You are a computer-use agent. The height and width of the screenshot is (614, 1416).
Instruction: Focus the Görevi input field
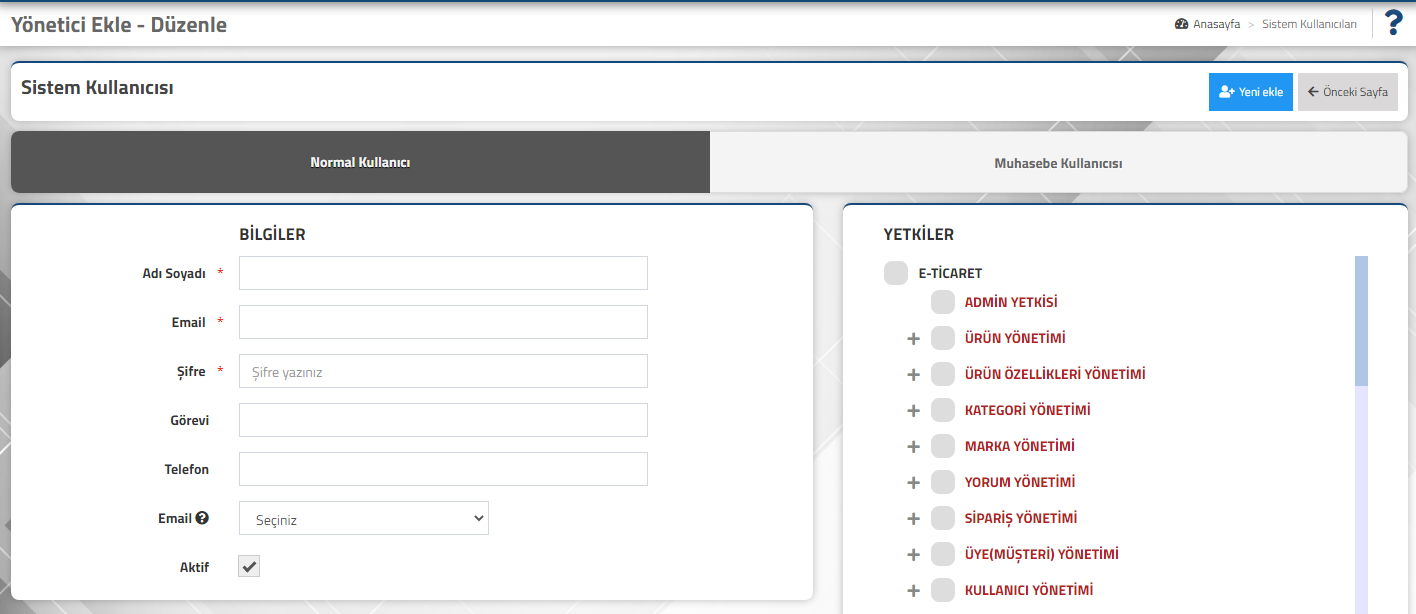443,420
